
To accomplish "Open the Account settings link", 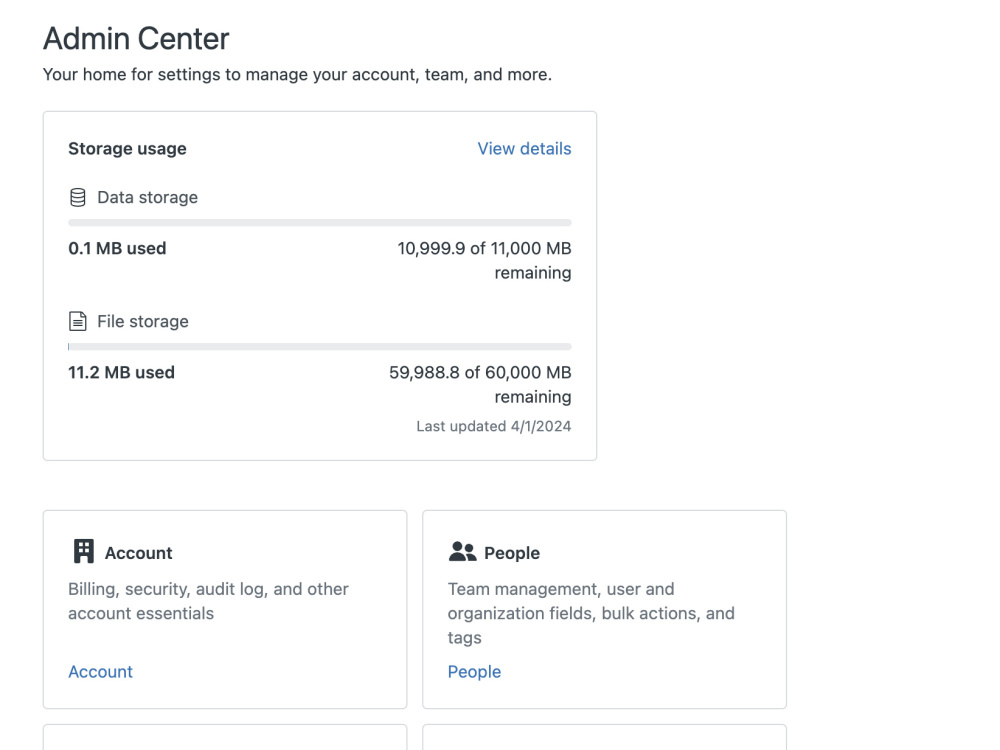I will point(100,671).
